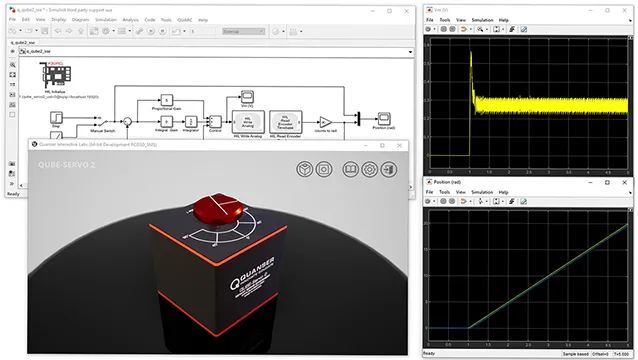638x360 pixels.
Task: Select the 3D cube view icon
Action: 305,169
